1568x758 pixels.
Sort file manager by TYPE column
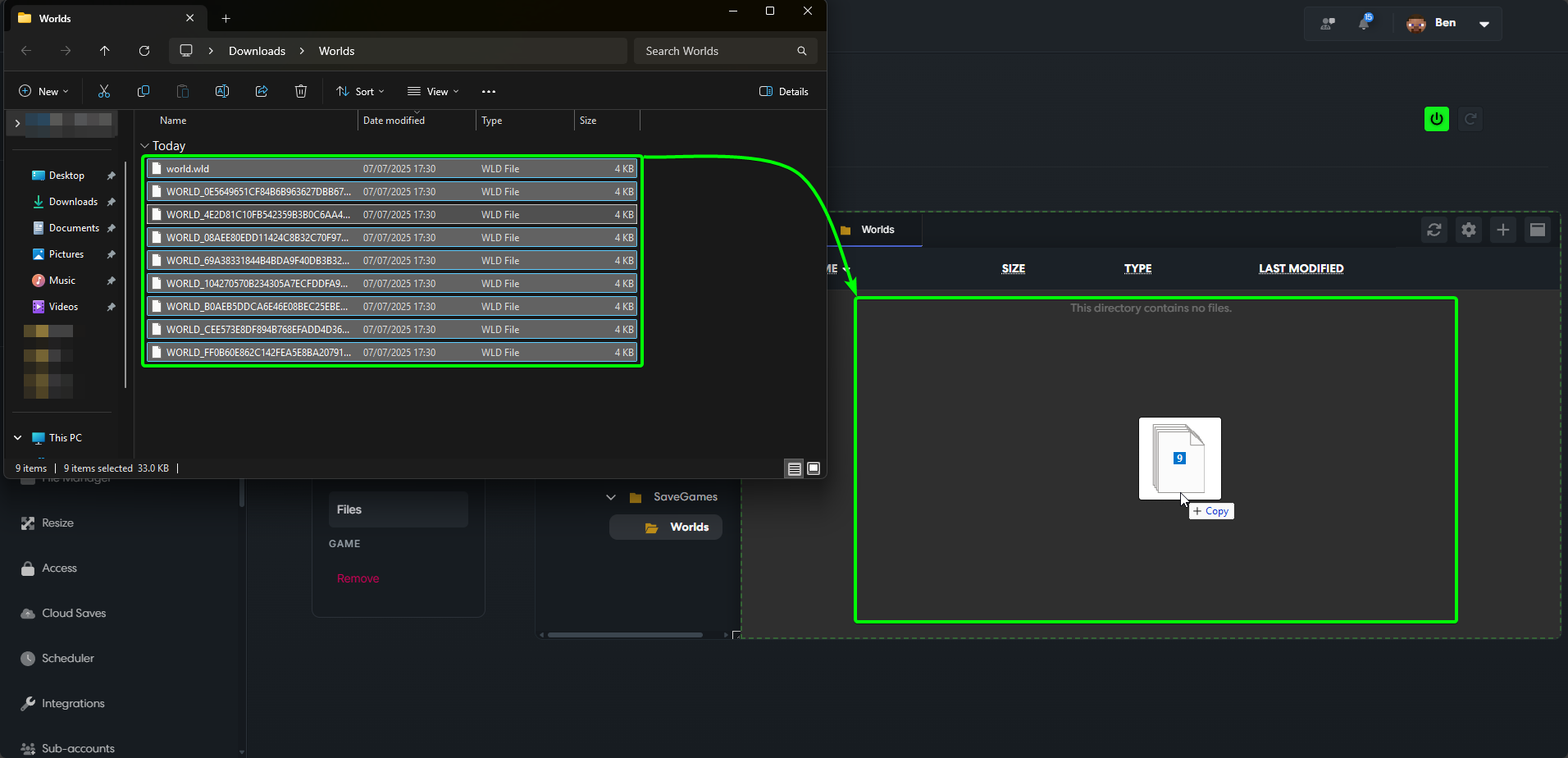tap(1138, 268)
